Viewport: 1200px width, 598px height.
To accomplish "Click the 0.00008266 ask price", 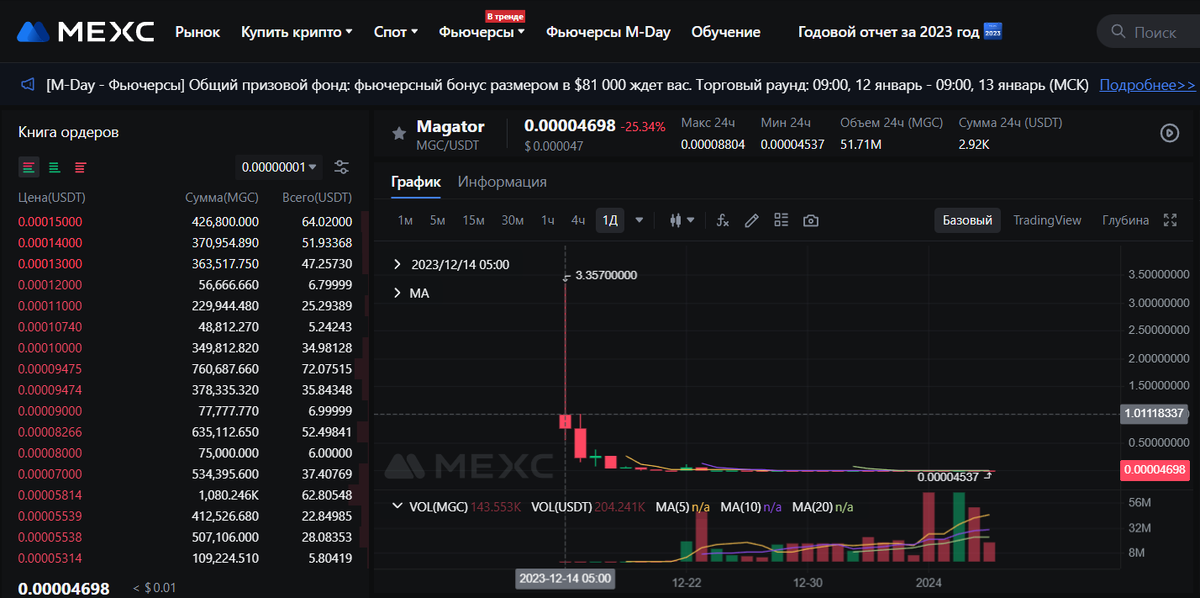I will 51,431.
